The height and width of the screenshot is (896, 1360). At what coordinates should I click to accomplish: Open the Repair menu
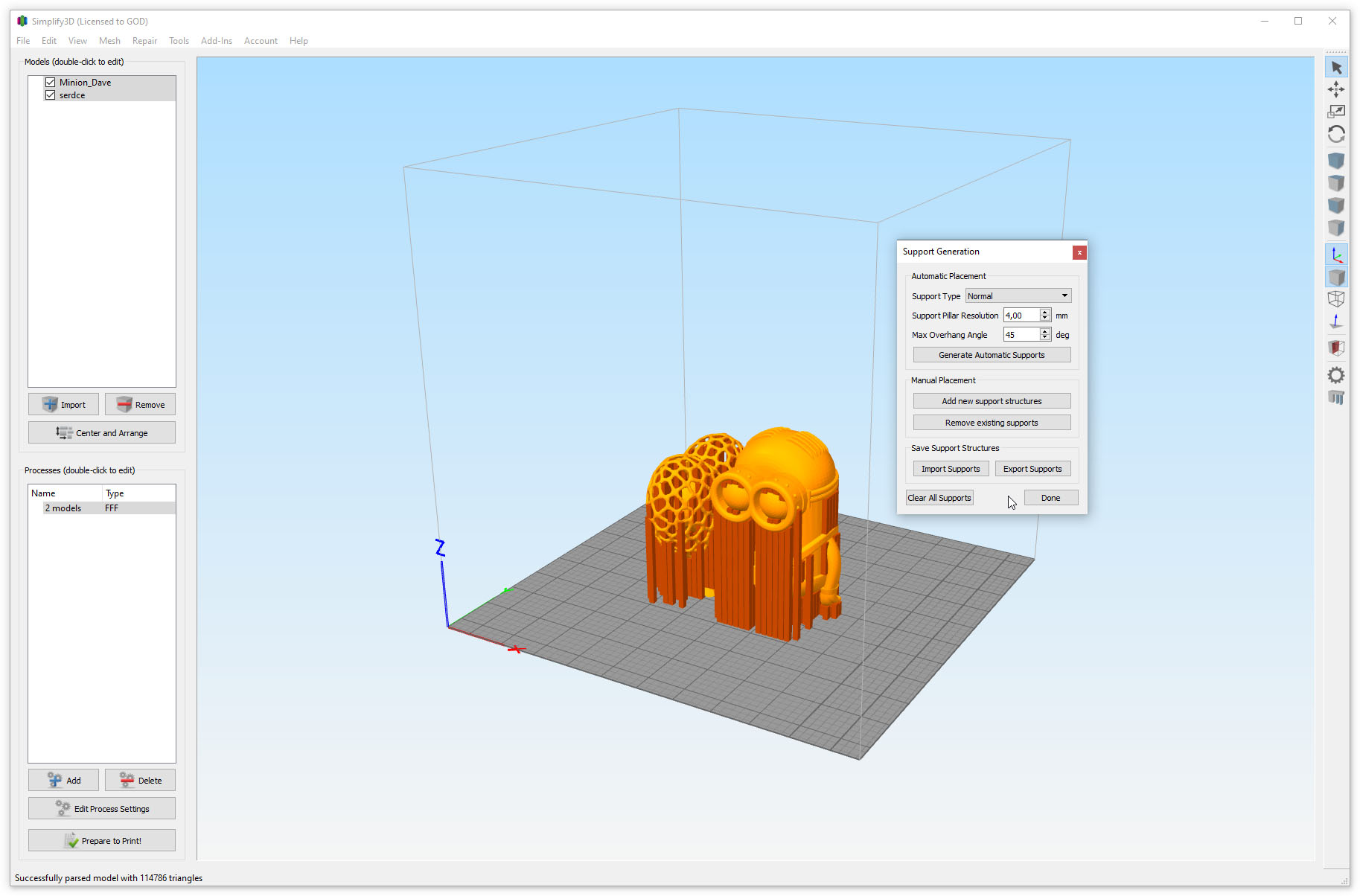click(144, 41)
